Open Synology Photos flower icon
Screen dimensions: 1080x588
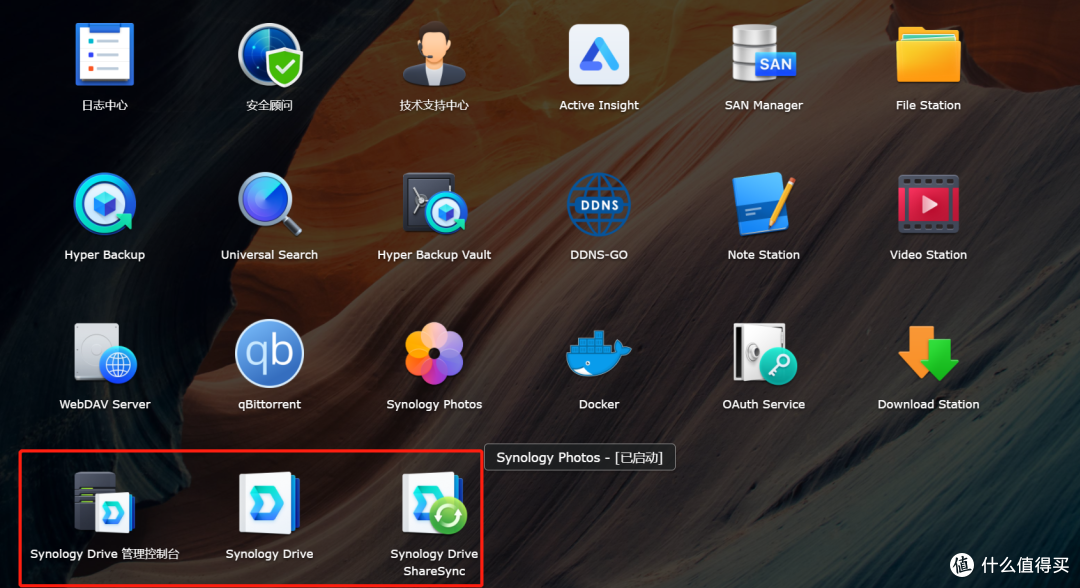click(434, 353)
